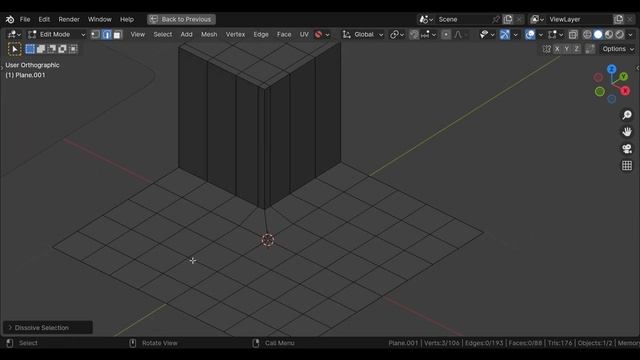The height and width of the screenshot is (360, 640).
Task: Toggle proportional editing
Action: point(446,35)
